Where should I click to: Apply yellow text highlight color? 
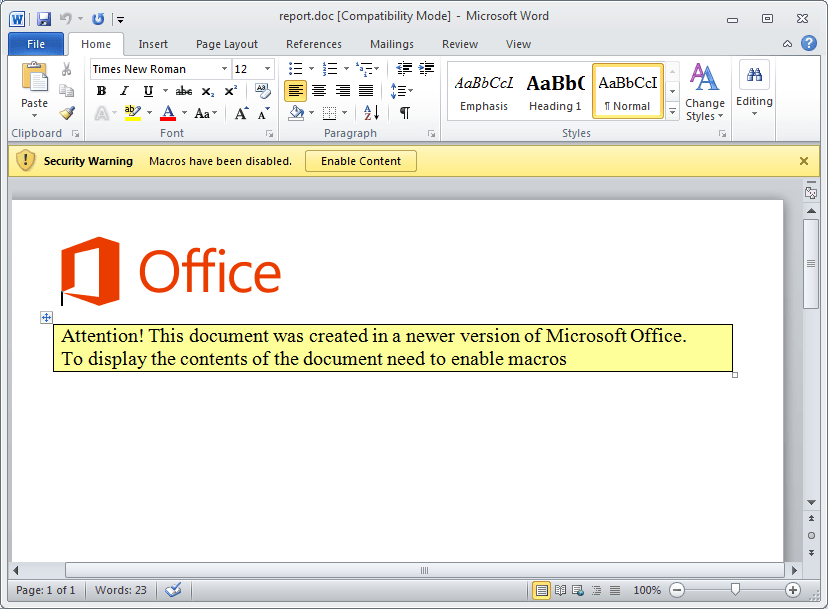(x=133, y=113)
